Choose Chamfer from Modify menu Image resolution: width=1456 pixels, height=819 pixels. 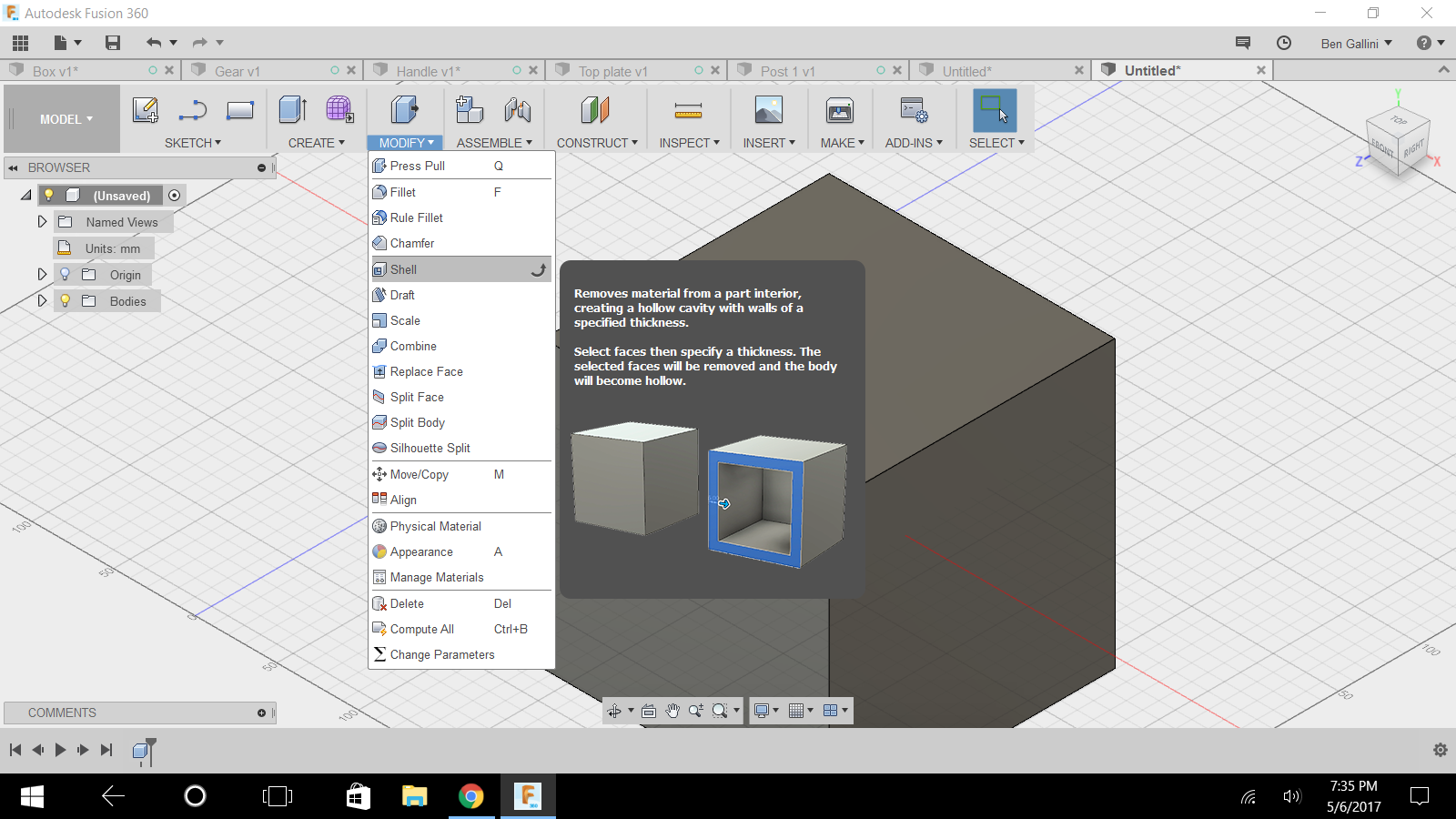click(x=461, y=243)
